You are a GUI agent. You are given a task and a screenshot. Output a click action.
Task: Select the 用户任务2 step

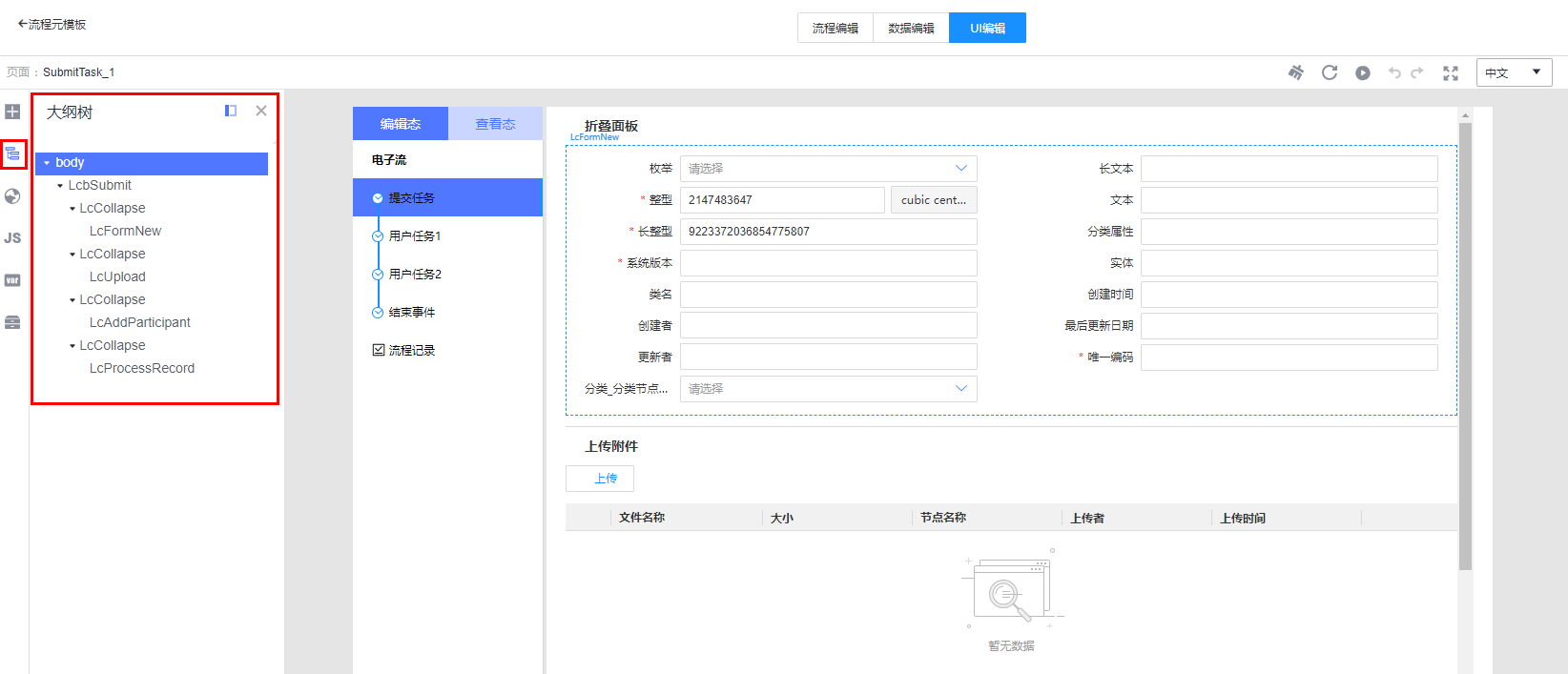pyautogui.click(x=415, y=274)
